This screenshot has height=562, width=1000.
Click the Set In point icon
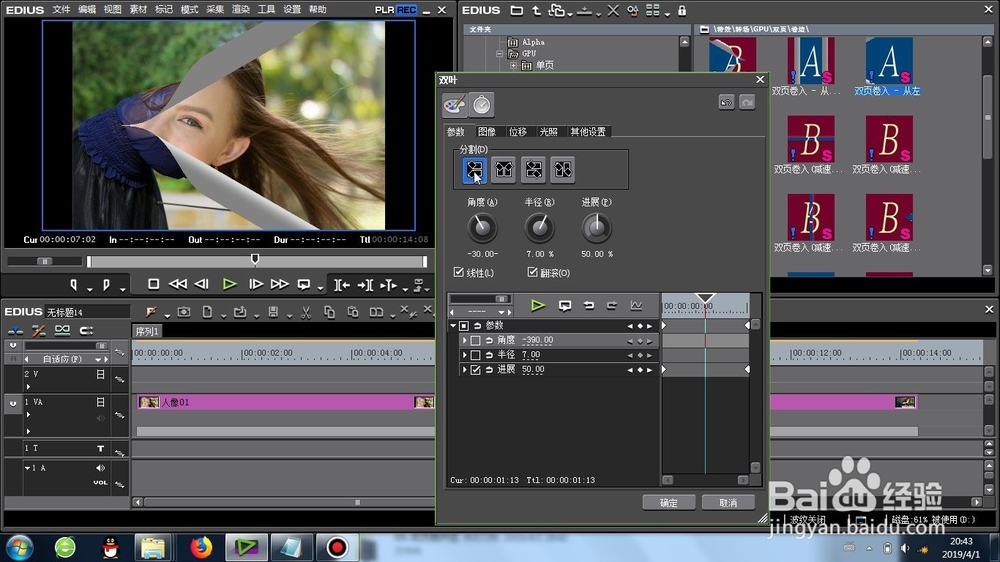coord(73,285)
